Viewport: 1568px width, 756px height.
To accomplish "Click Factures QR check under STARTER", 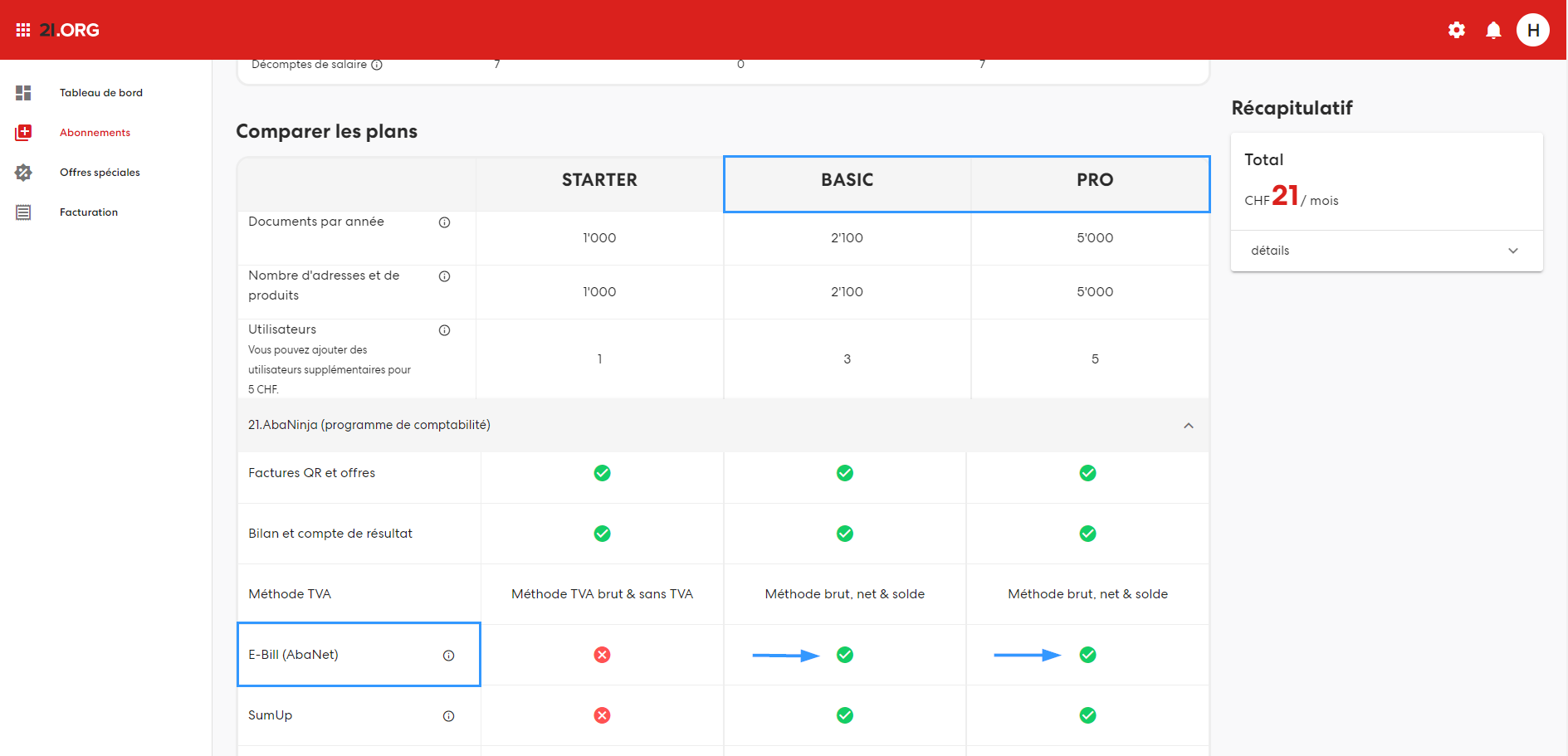I will tap(603, 473).
